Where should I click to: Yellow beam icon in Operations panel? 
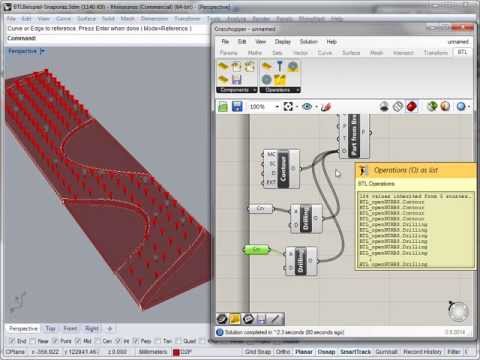(x=267, y=67)
